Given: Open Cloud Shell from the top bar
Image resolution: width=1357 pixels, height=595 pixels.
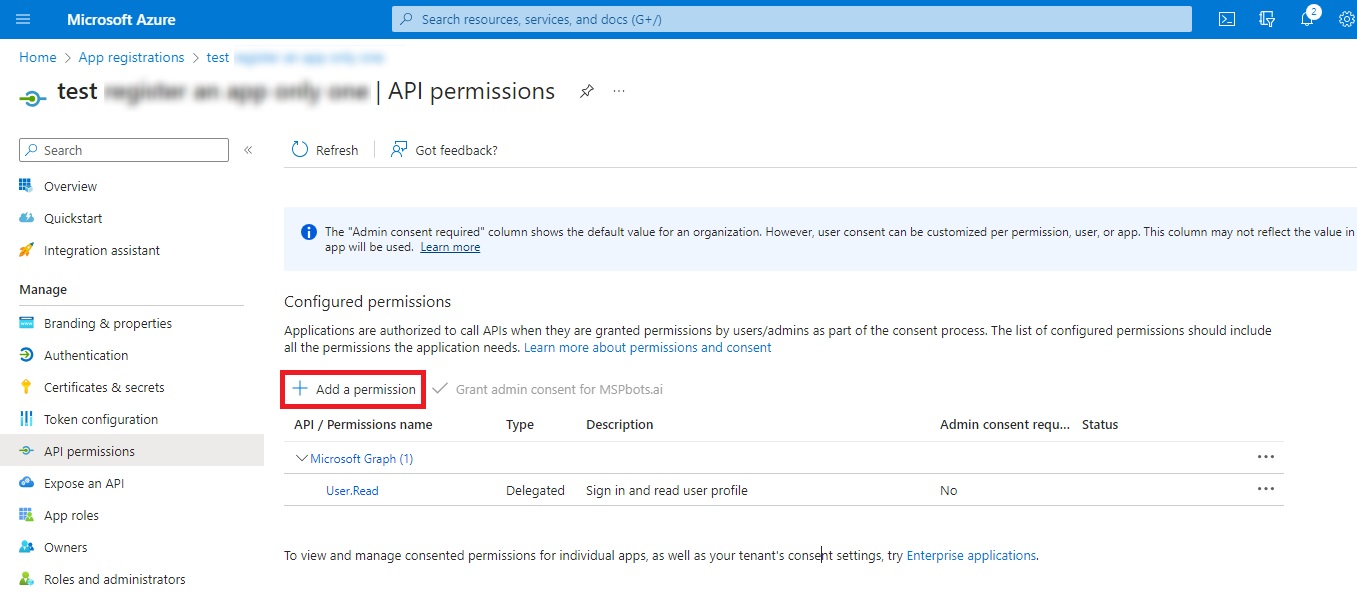Looking at the screenshot, I should point(1226,18).
